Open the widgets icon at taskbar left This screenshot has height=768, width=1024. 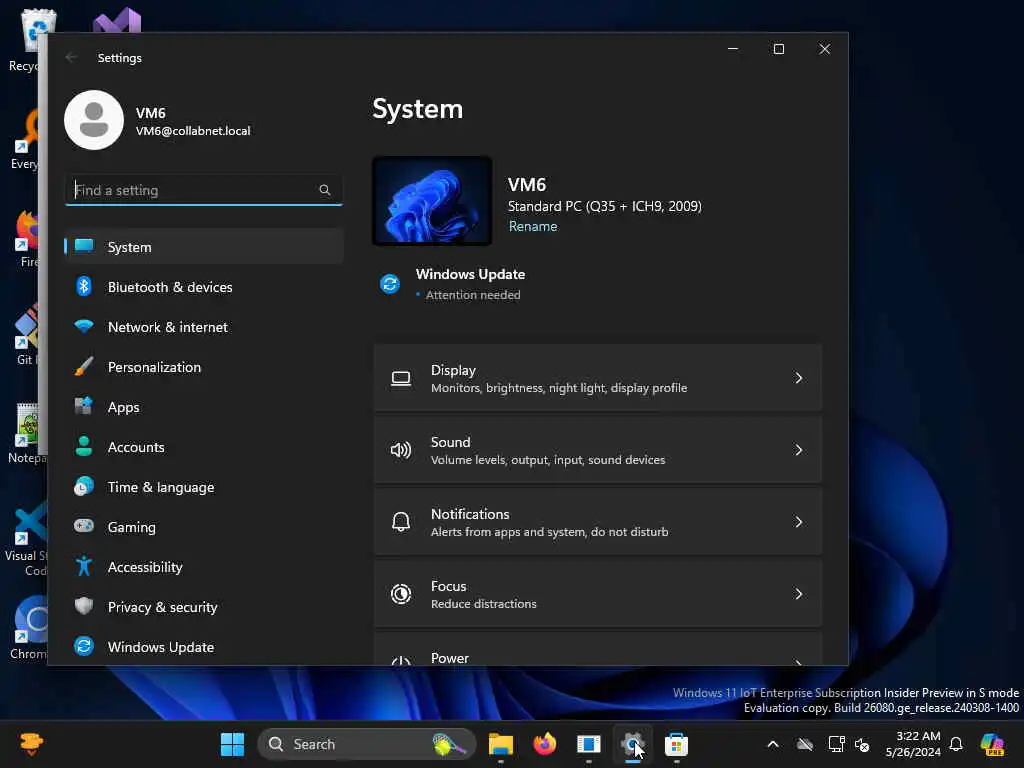point(31,744)
